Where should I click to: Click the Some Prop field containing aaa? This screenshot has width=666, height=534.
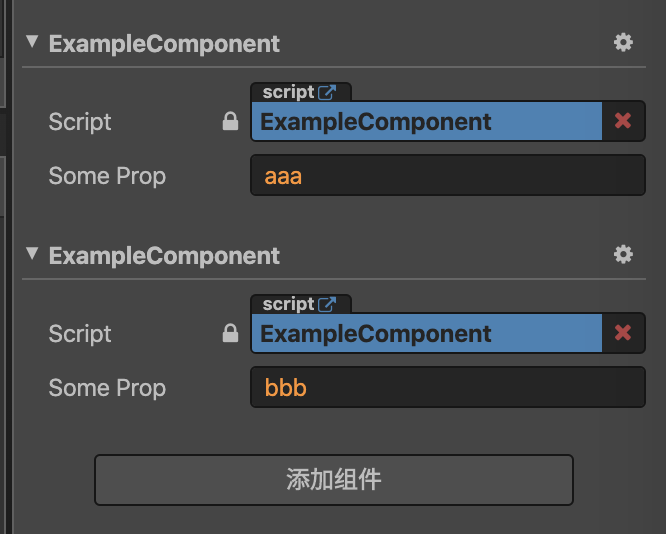coord(447,176)
